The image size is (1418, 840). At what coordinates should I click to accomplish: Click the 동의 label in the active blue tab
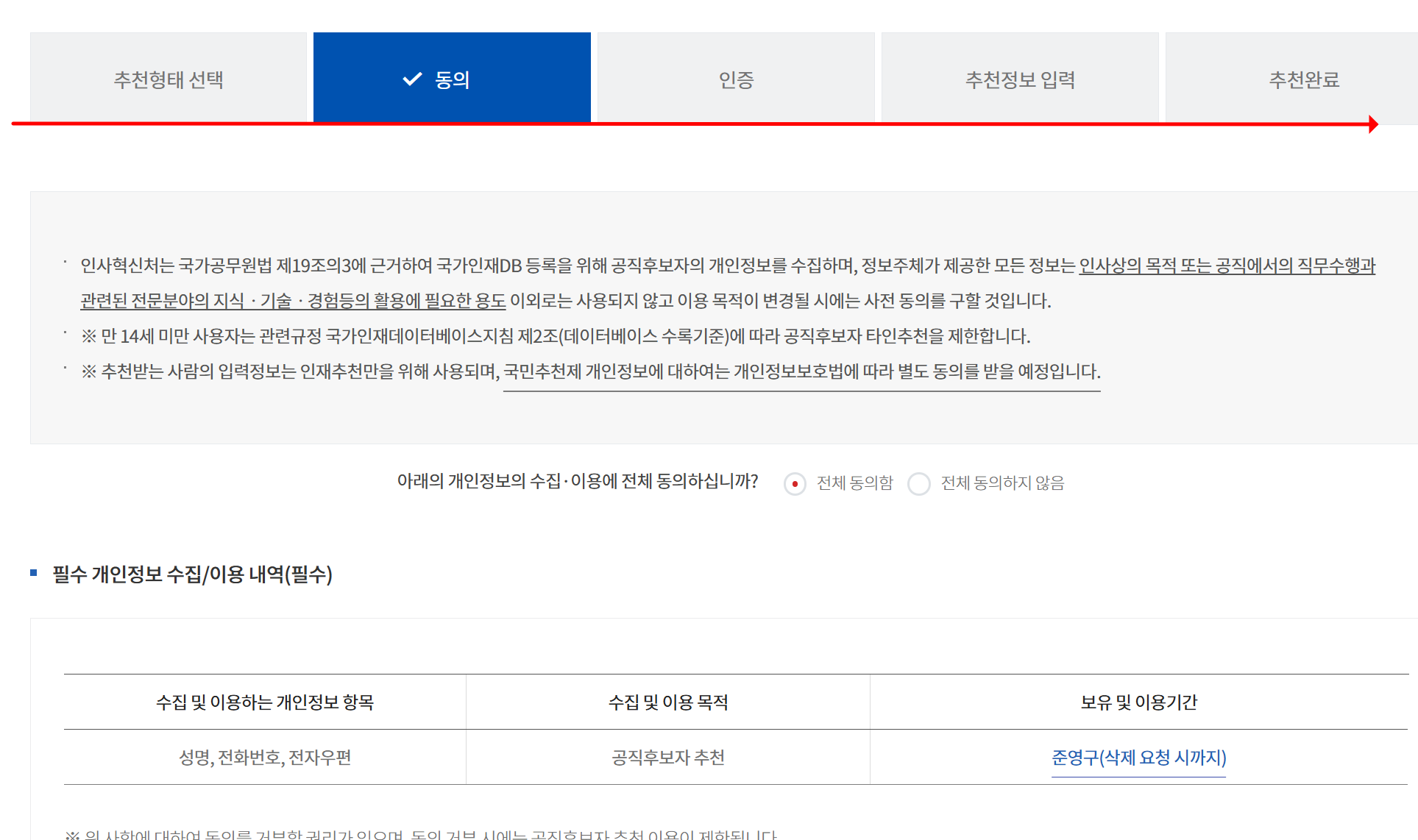click(453, 79)
